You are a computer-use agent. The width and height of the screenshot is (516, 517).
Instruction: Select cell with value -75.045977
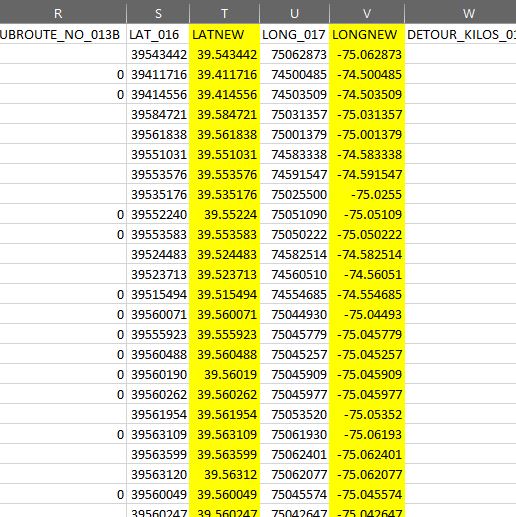point(367,394)
